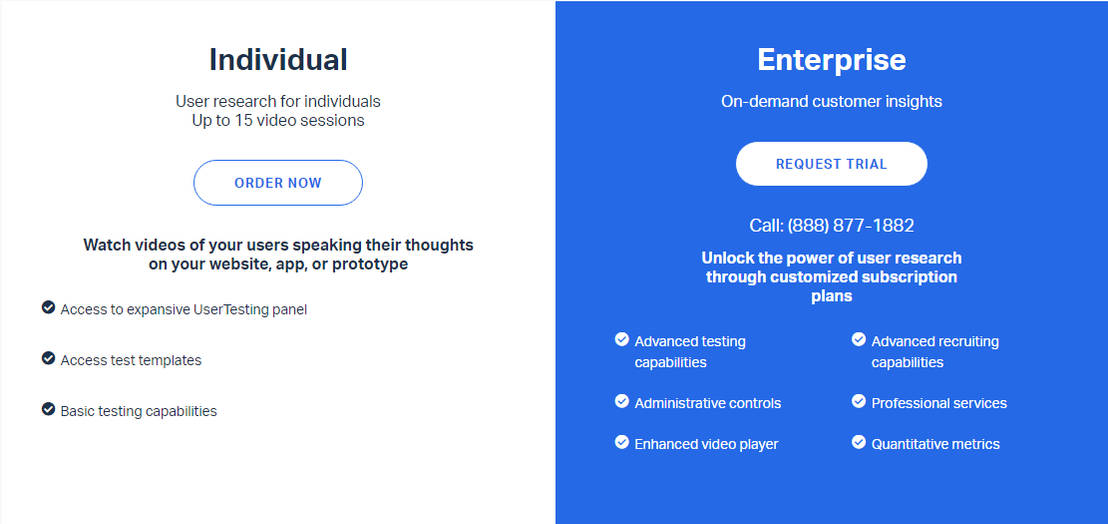The width and height of the screenshot is (1108, 524).
Task: Click checkmark icon beside Advanced testing capabilities
Action: tap(622, 340)
